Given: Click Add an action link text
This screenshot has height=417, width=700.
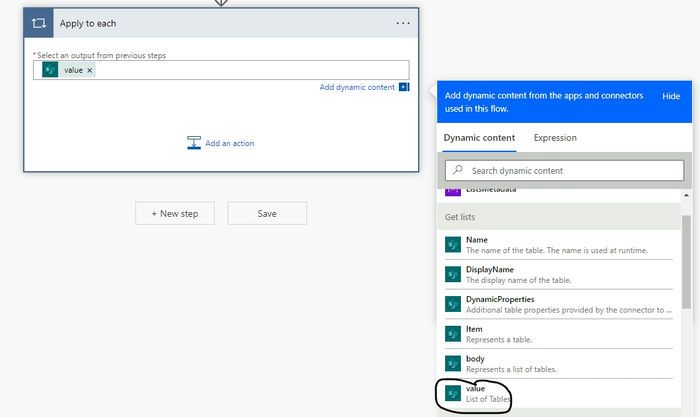Looking at the screenshot, I should [229, 143].
